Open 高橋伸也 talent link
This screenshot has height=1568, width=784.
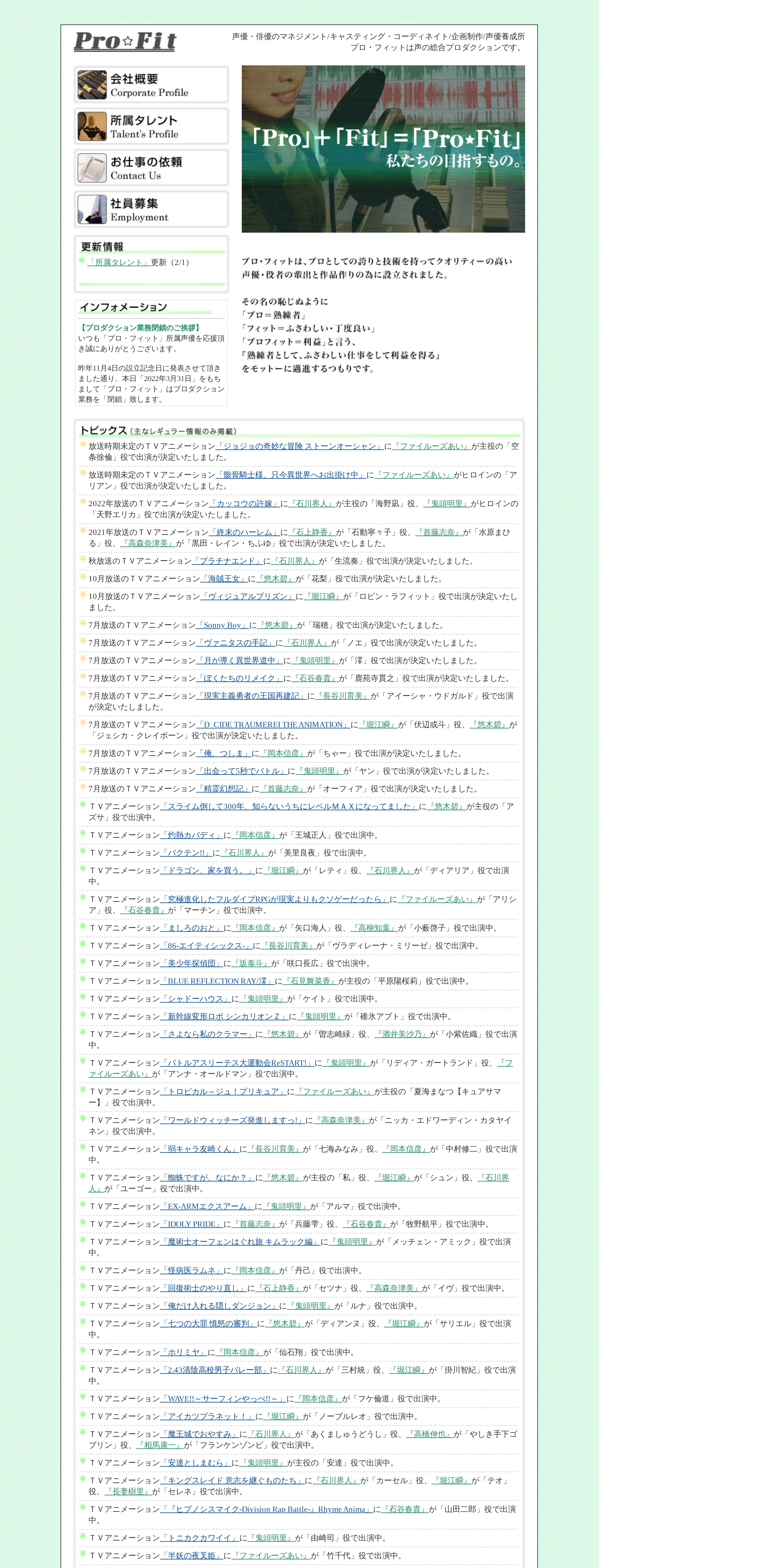[430, 1434]
